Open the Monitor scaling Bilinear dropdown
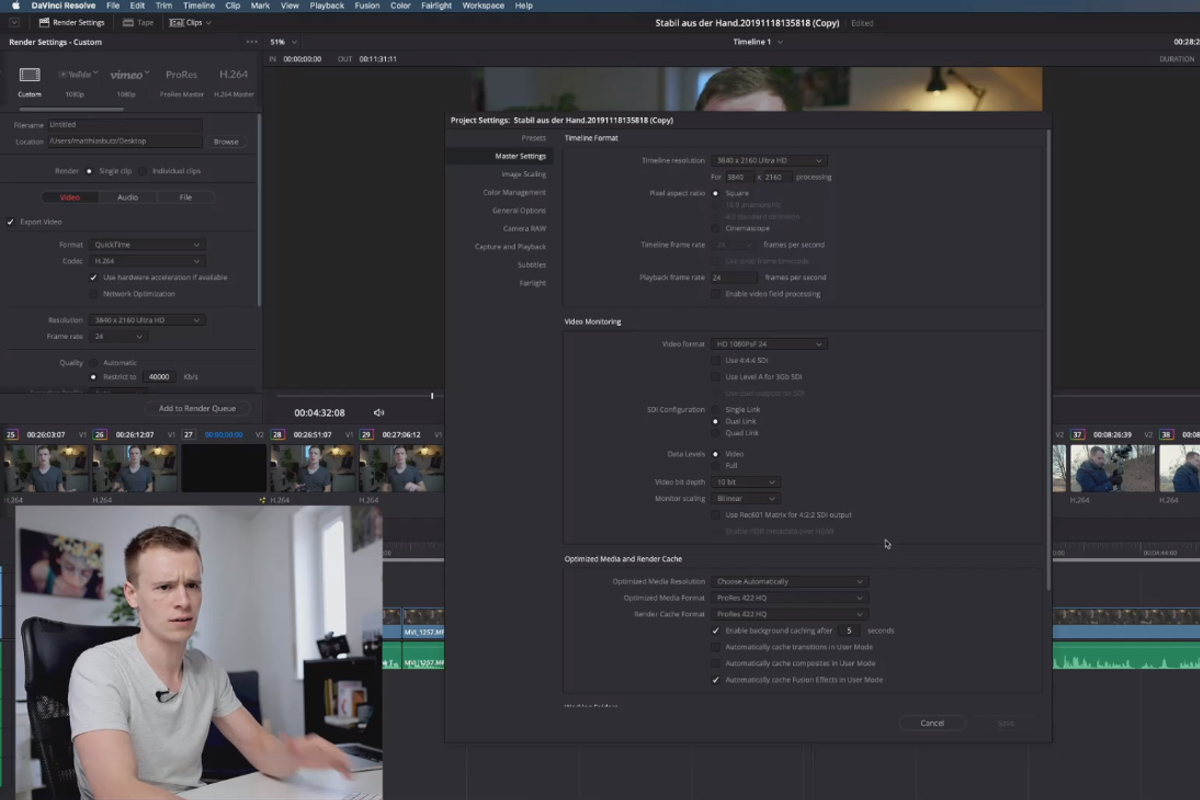 [745, 498]
